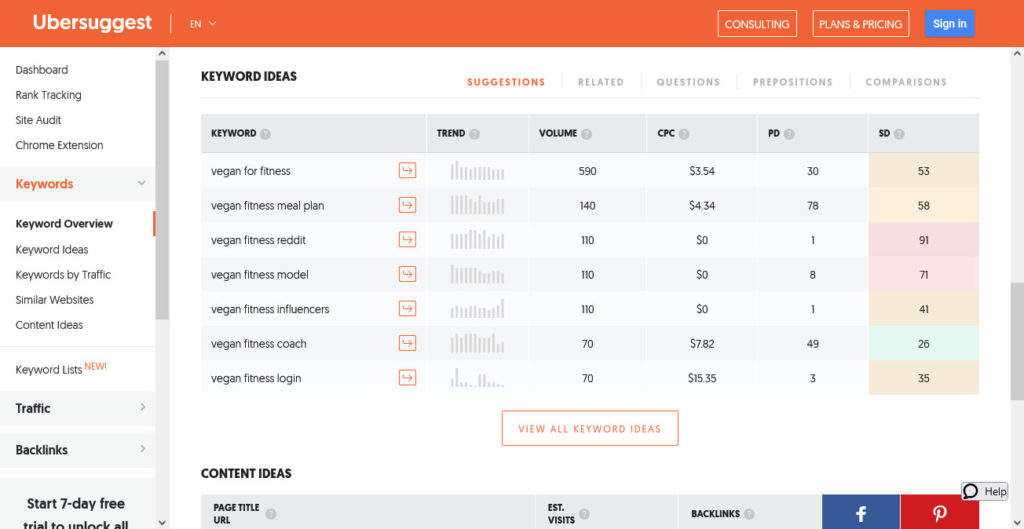This screenshot has width=1024, height=529.
Task: Select Similar Websites in sidebar
Action: point(55,300)
